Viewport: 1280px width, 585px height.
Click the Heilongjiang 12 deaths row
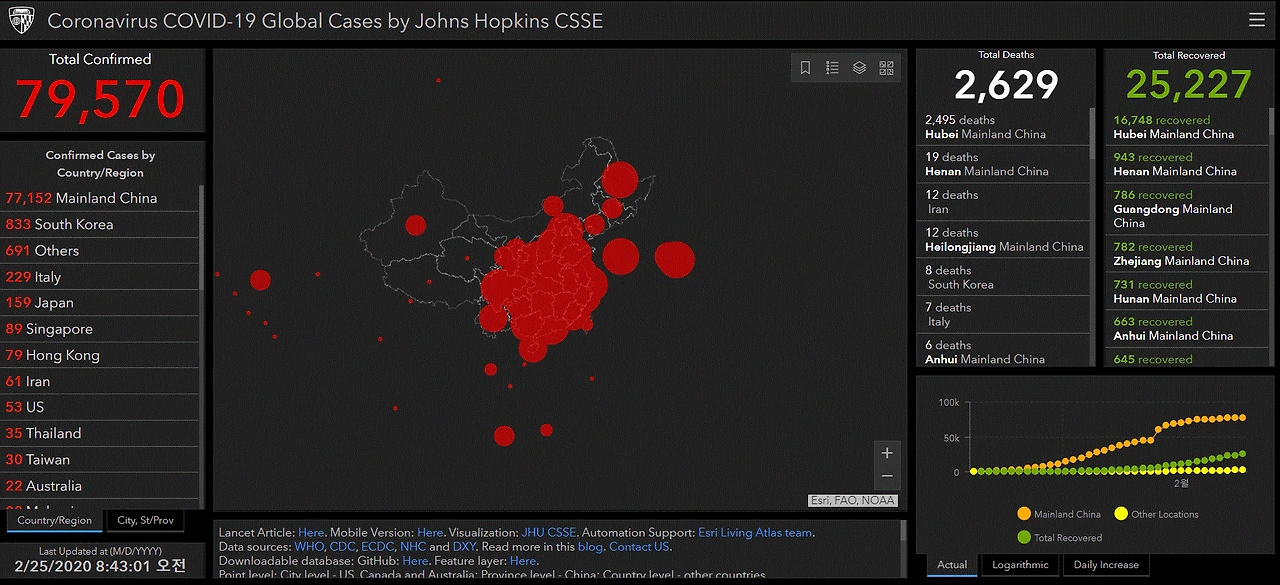1004,239
